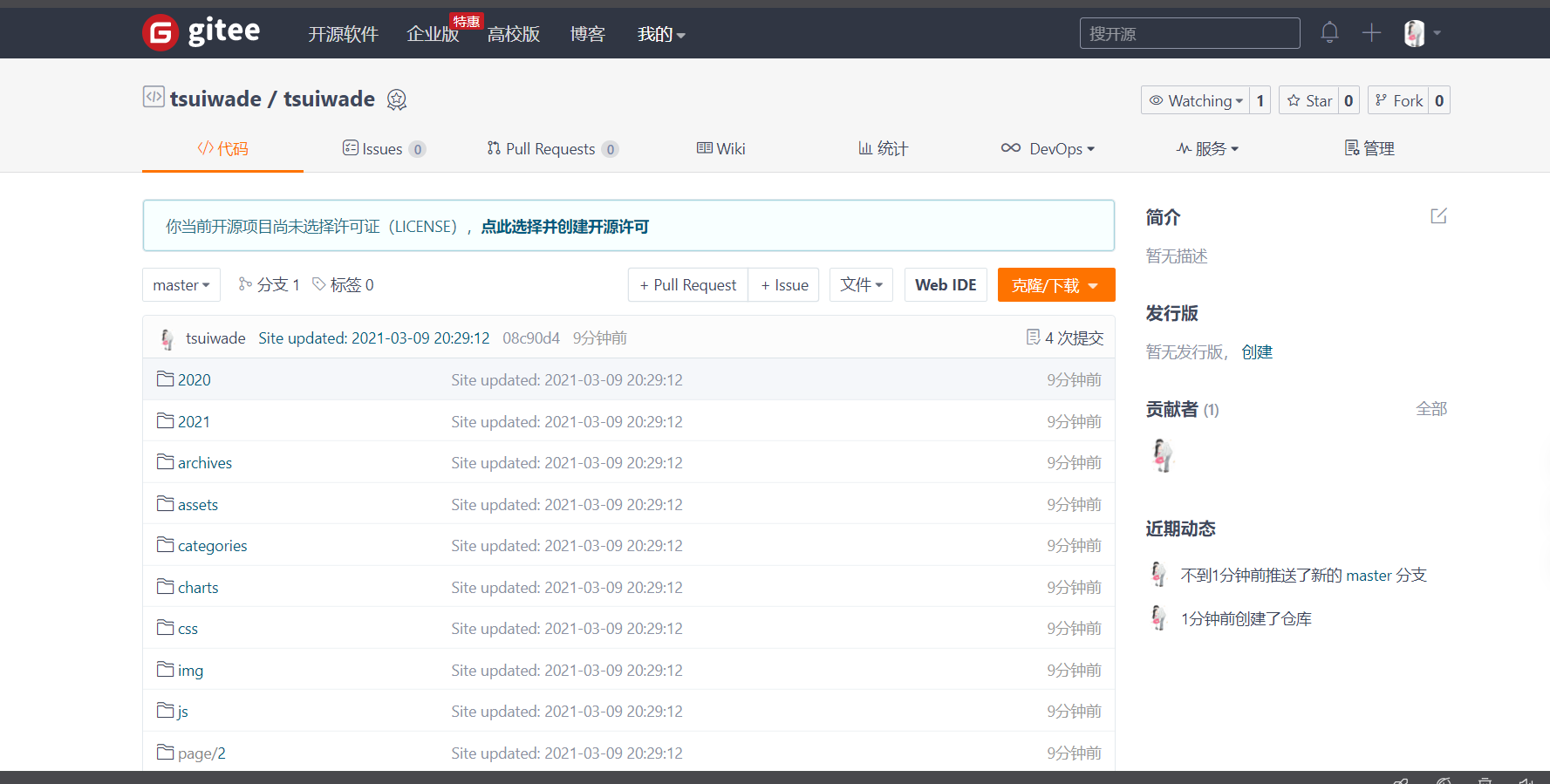View the 分支 1 branches link
Viewport: 1550px width, 784px height.
[x=269, y=285]
